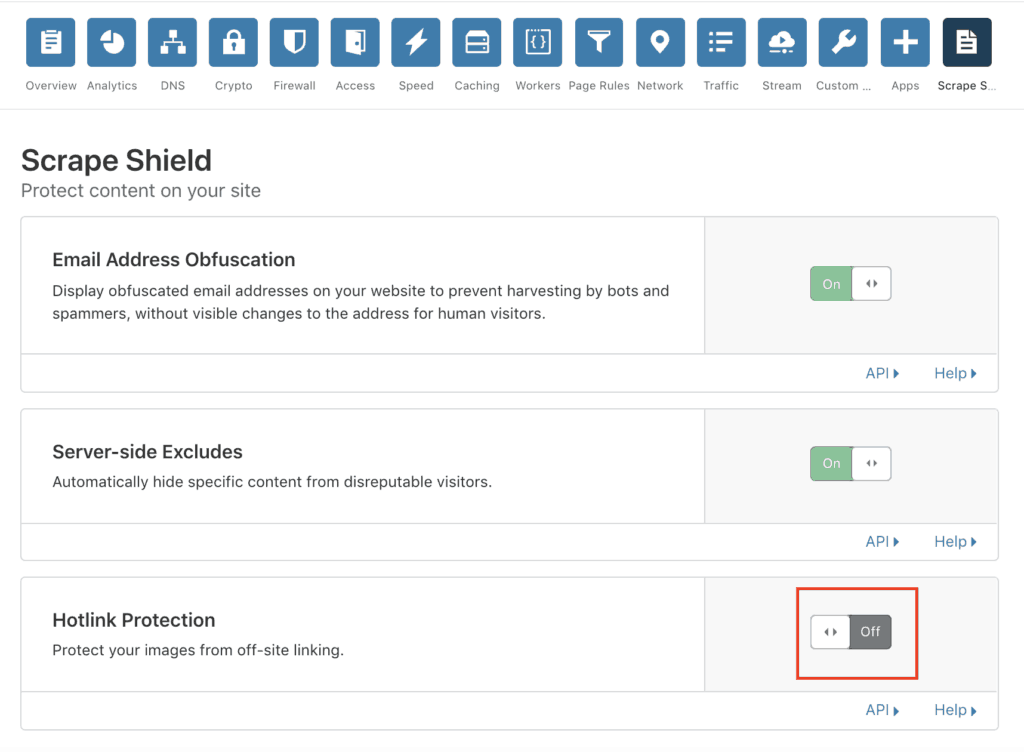Viewport: 1024px width, 752px height.
Task: Open the Analytics section
Action: 111,42
